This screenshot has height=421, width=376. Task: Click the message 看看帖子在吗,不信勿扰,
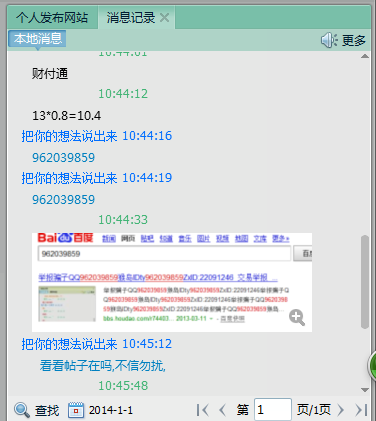pyautogui.click(x=103, y=366)
